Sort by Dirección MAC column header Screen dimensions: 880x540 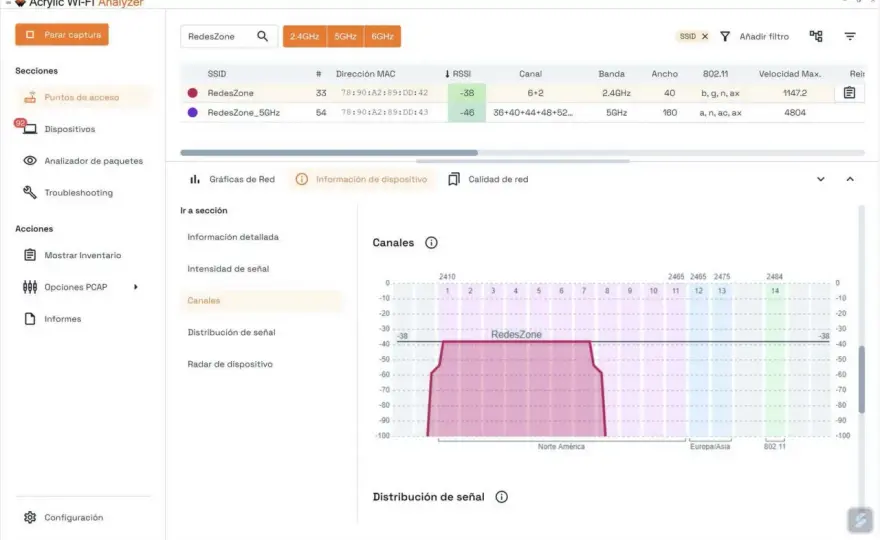365,74
